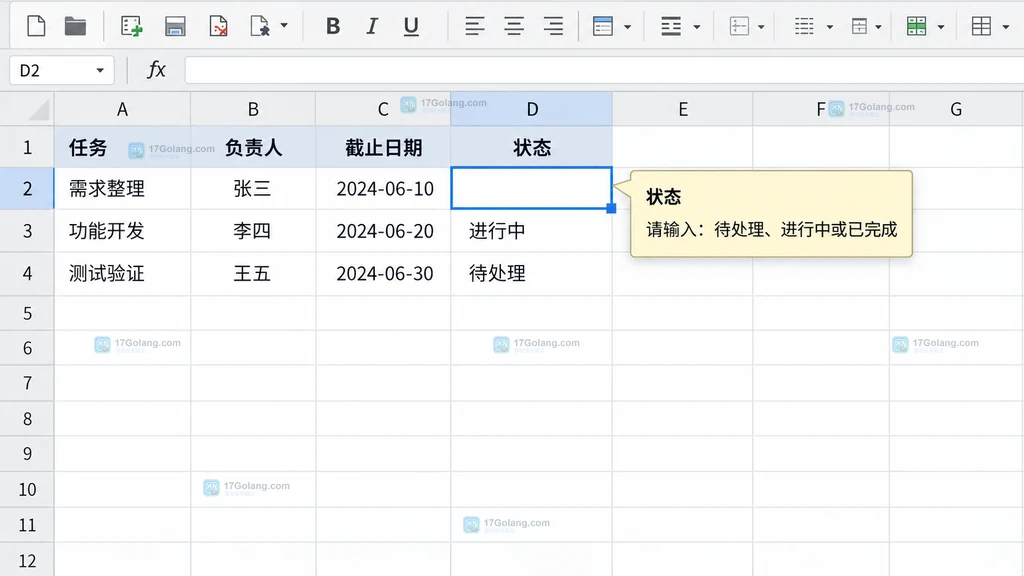Click the cell "张三"
This screenshot has width=1024, height=576.
253,189
